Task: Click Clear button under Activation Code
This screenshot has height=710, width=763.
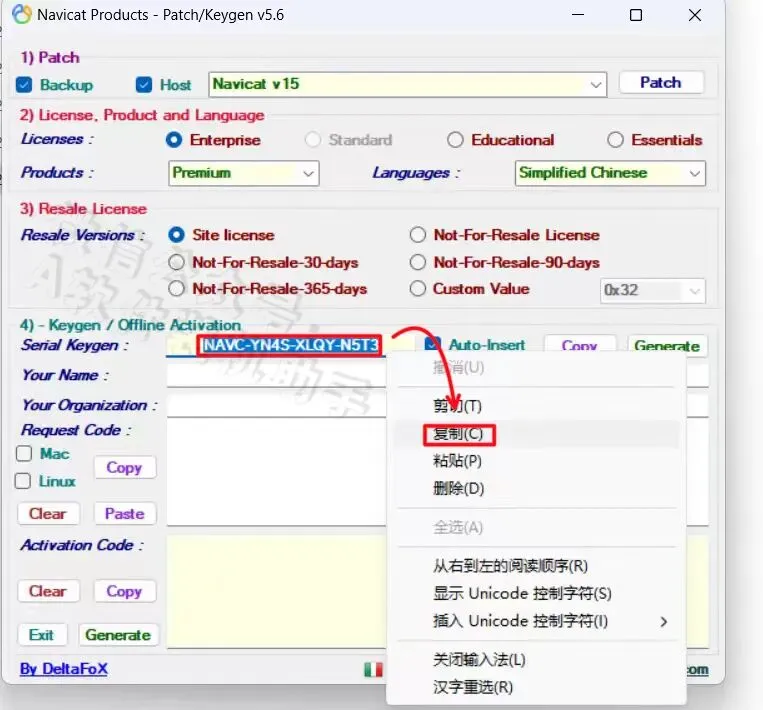Action: 48,591
